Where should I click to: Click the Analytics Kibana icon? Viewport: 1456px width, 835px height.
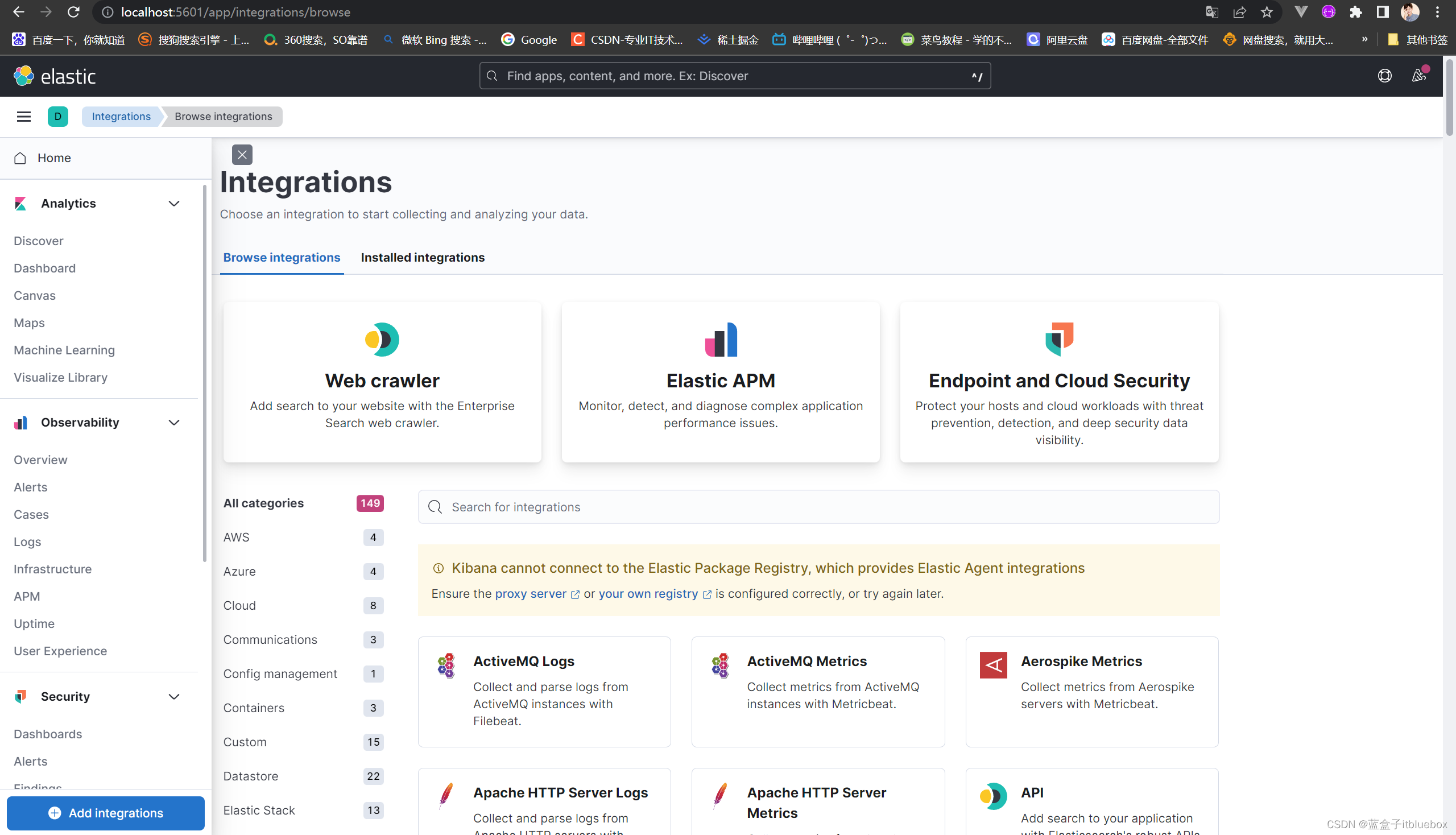point(20,203)
